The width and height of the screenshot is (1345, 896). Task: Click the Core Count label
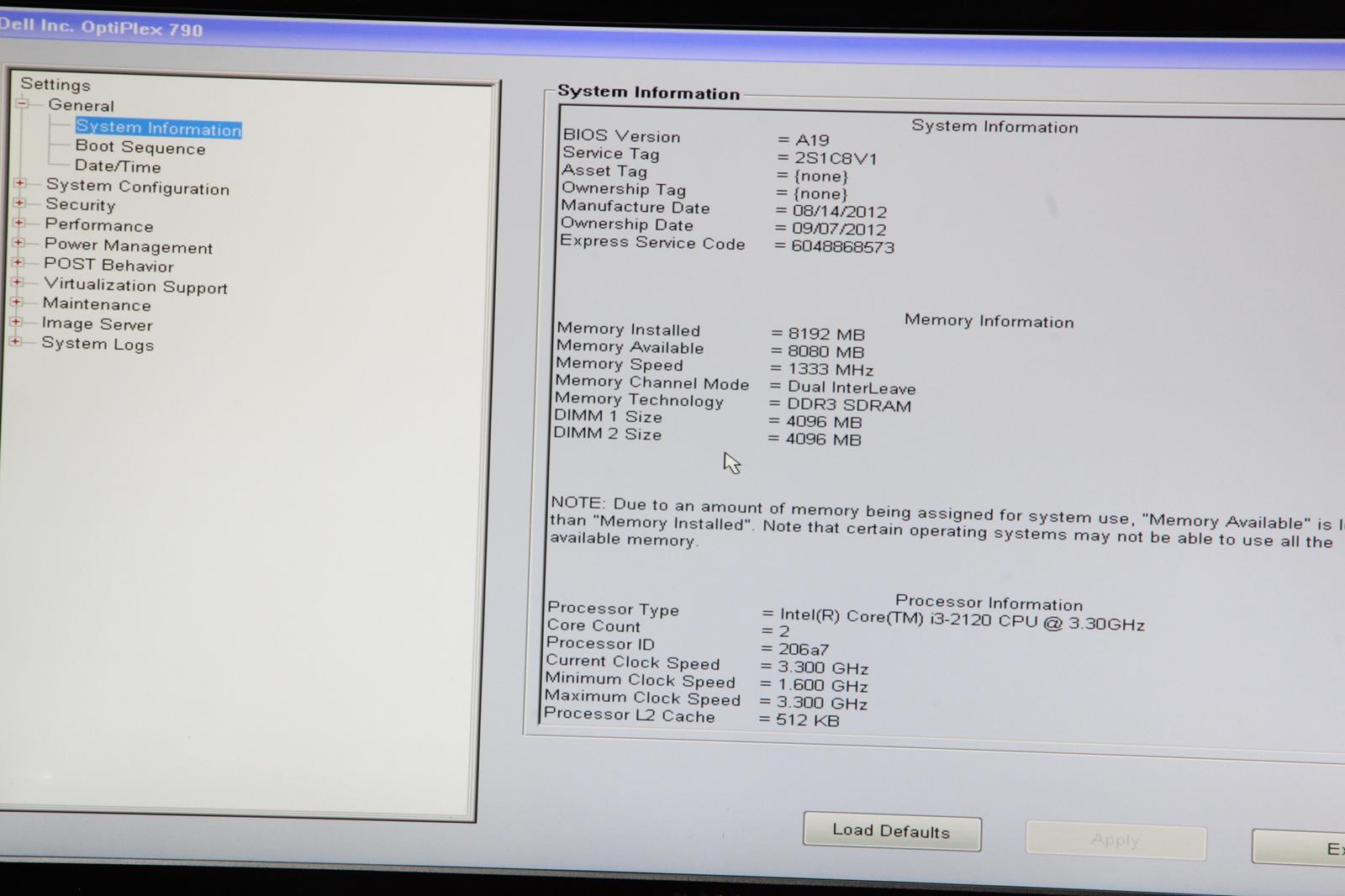[593, 625]
